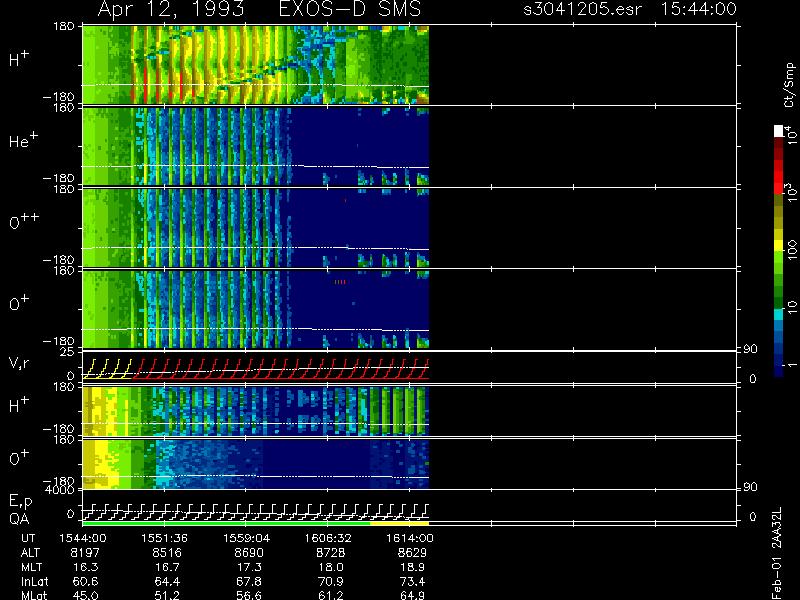Click the H+ label above the He+ label
800x600 pixels.
click(x=19, y=59)
